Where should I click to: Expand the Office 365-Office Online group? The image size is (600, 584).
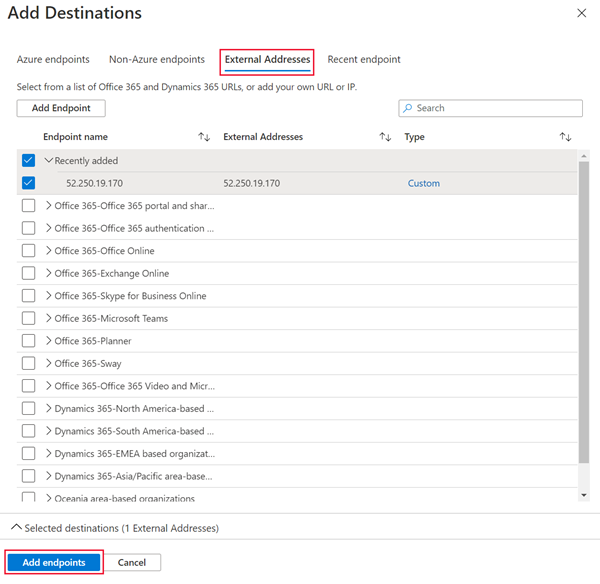(x=49, y=251)
